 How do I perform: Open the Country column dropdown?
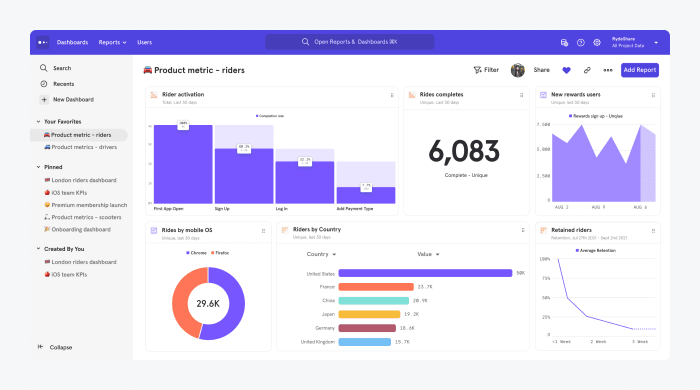pos(321,254)
